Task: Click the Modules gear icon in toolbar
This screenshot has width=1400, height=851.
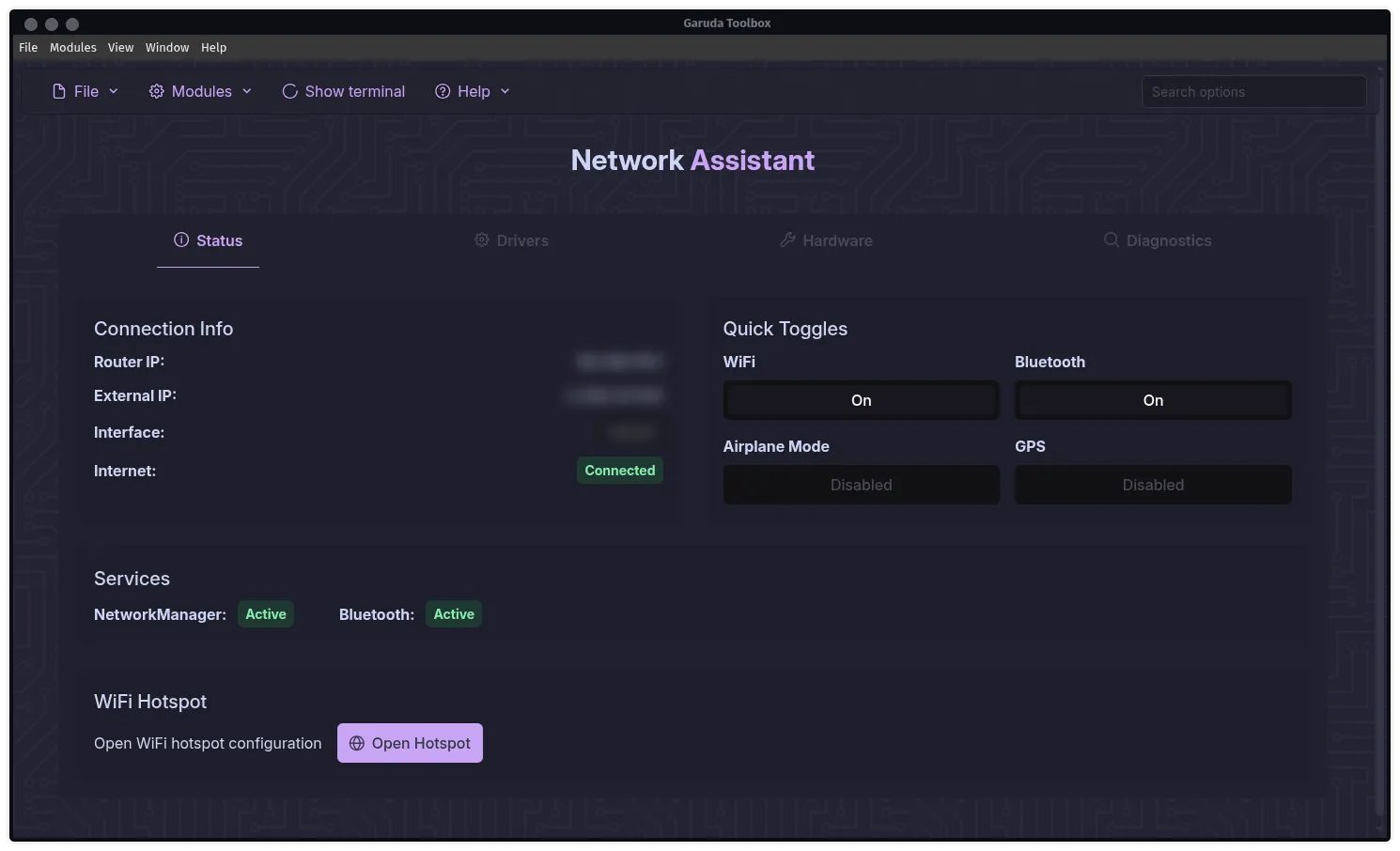Action: pyautogui.click(x=156, y=91)
